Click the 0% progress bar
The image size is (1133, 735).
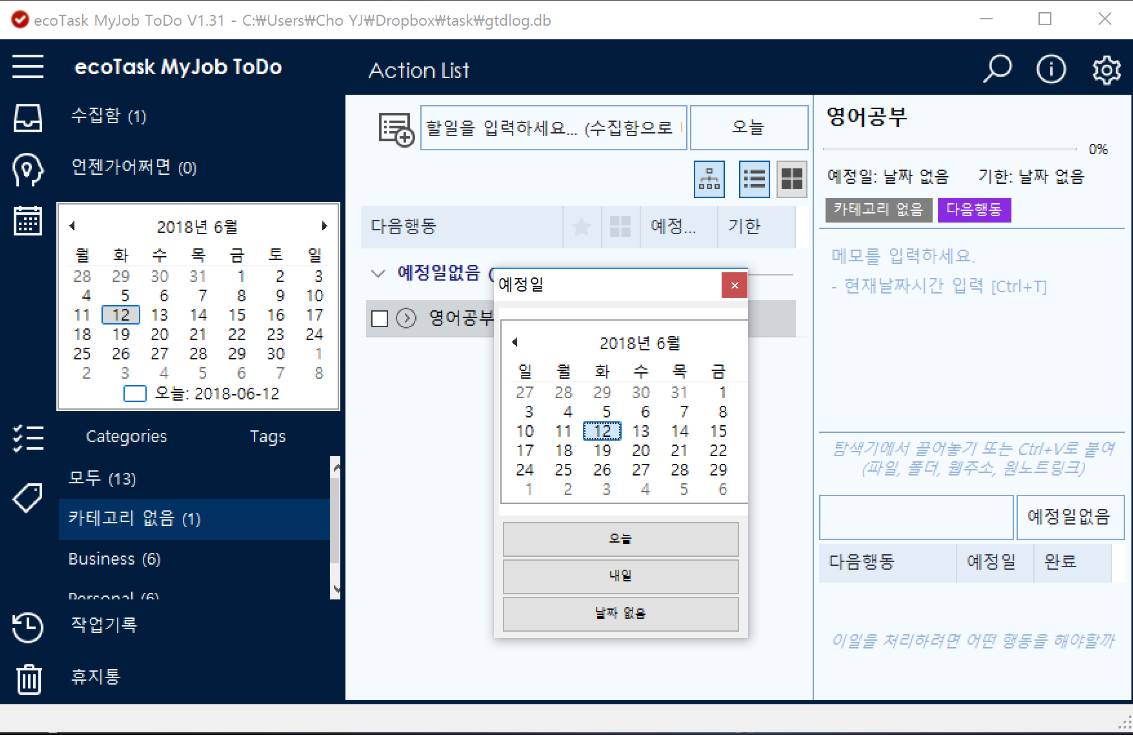click(x=950, y=149)
